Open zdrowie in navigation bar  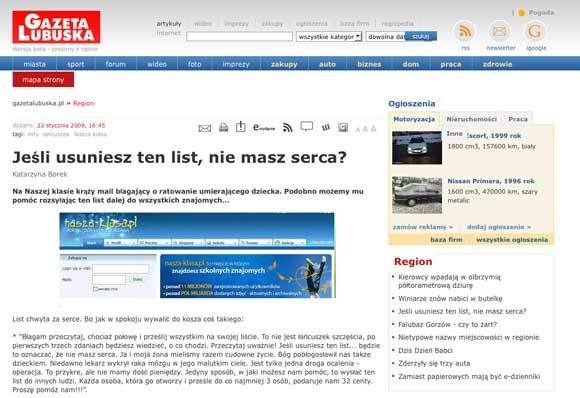pyautogui.click(x=497, y=64)
